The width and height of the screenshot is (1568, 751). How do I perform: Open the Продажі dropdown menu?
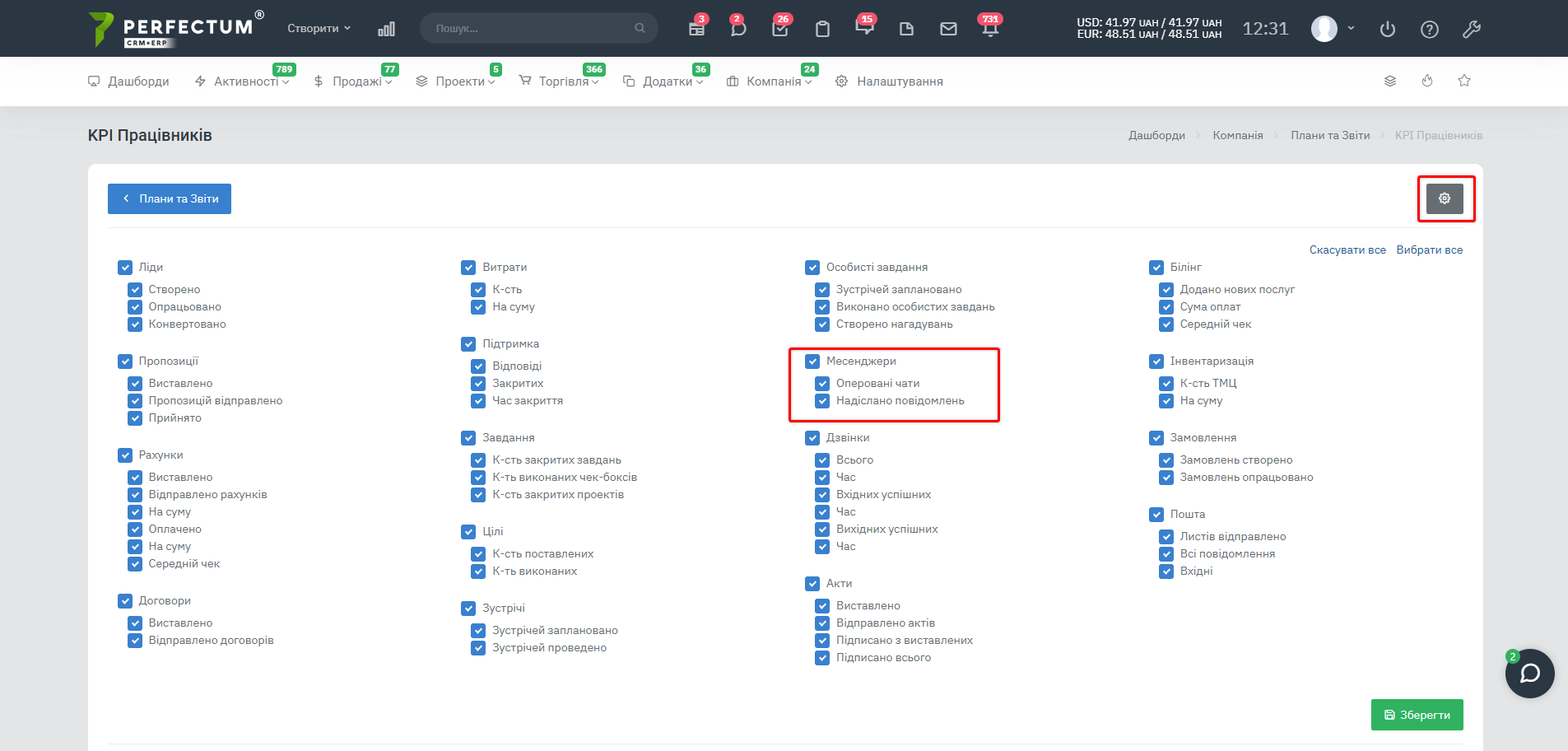(x=356, y=82)
